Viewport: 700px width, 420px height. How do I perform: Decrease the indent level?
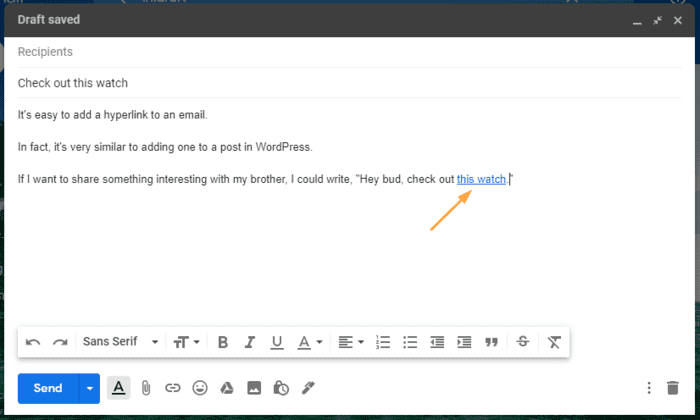pyautogui.click(x=437, y=342)
